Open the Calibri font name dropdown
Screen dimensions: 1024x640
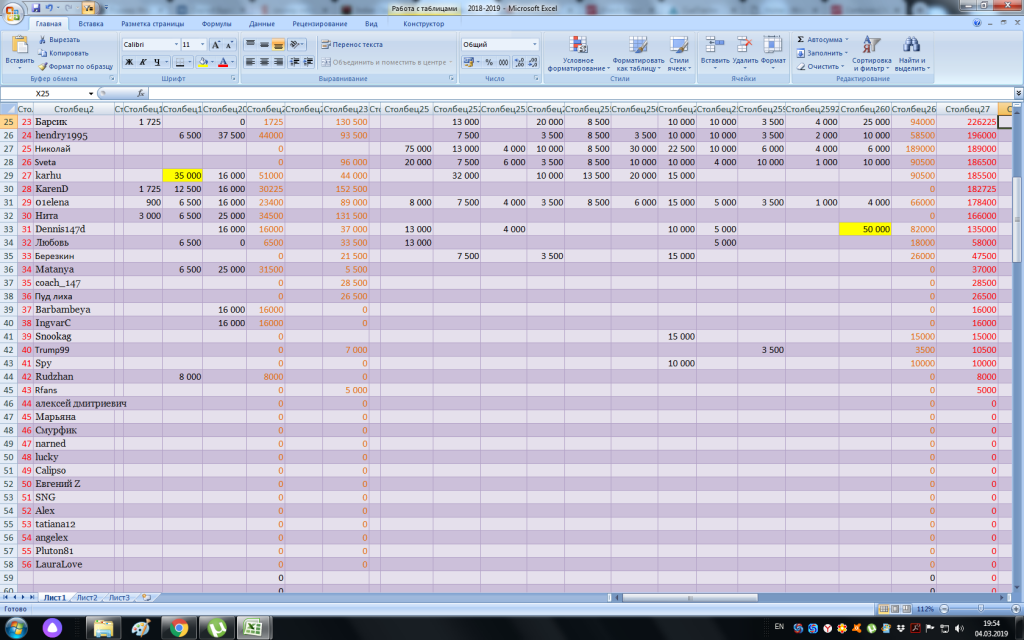(x=176, y=45)
